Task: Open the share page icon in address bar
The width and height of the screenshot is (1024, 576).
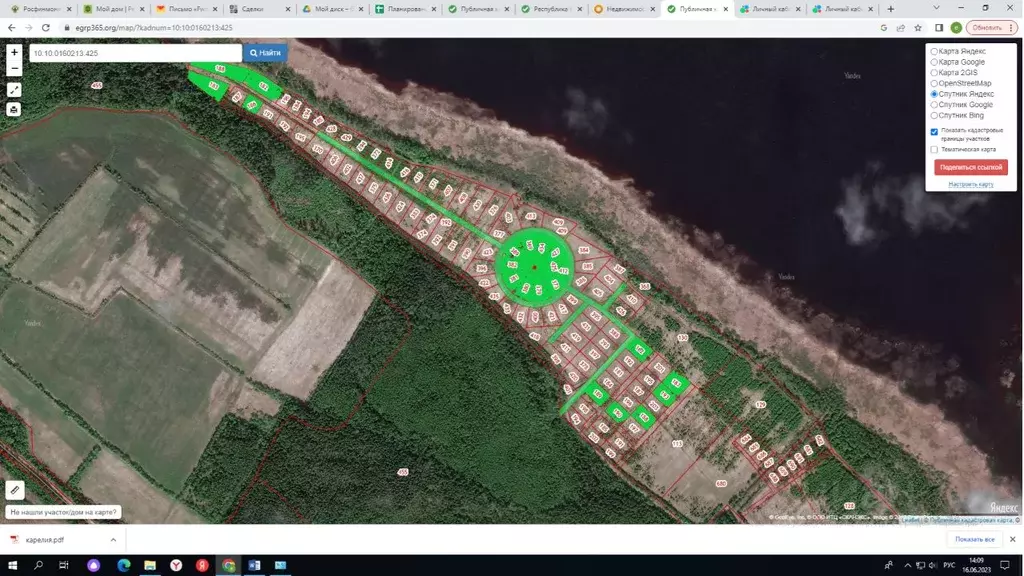Action: coord(901,27)
